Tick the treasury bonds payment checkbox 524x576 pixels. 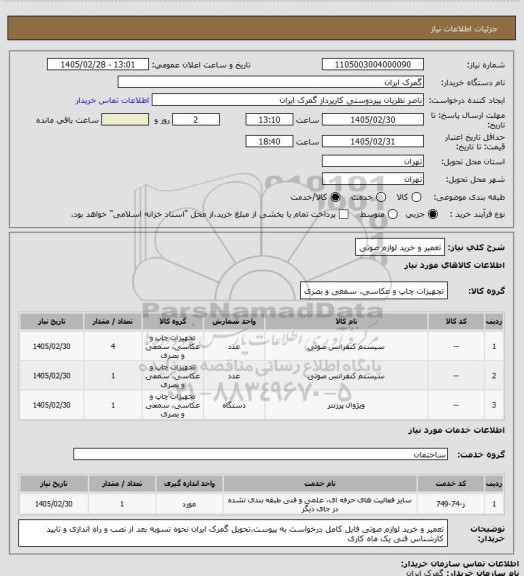(344, 214)
